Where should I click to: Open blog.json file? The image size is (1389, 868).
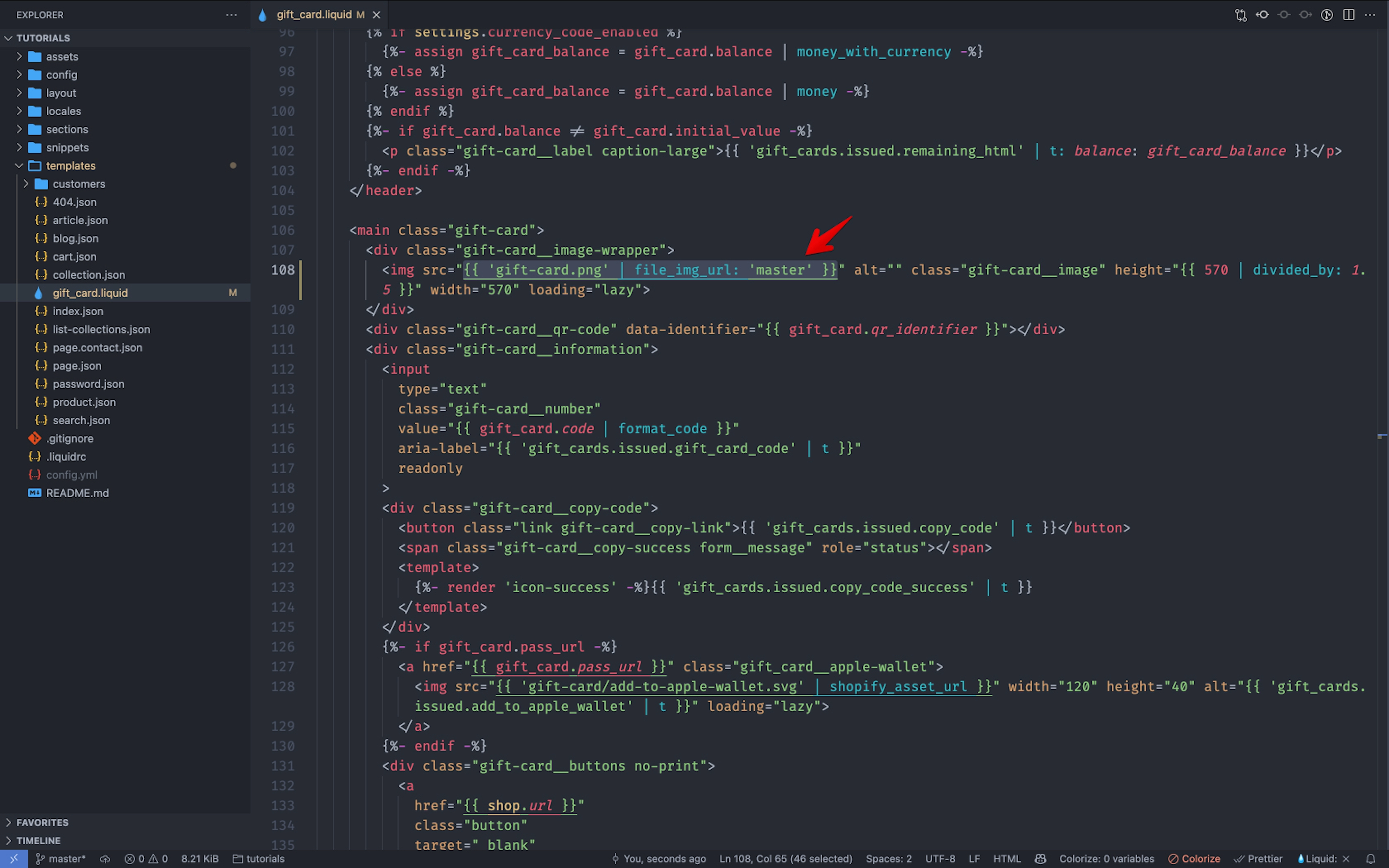[x=125, y=238]
